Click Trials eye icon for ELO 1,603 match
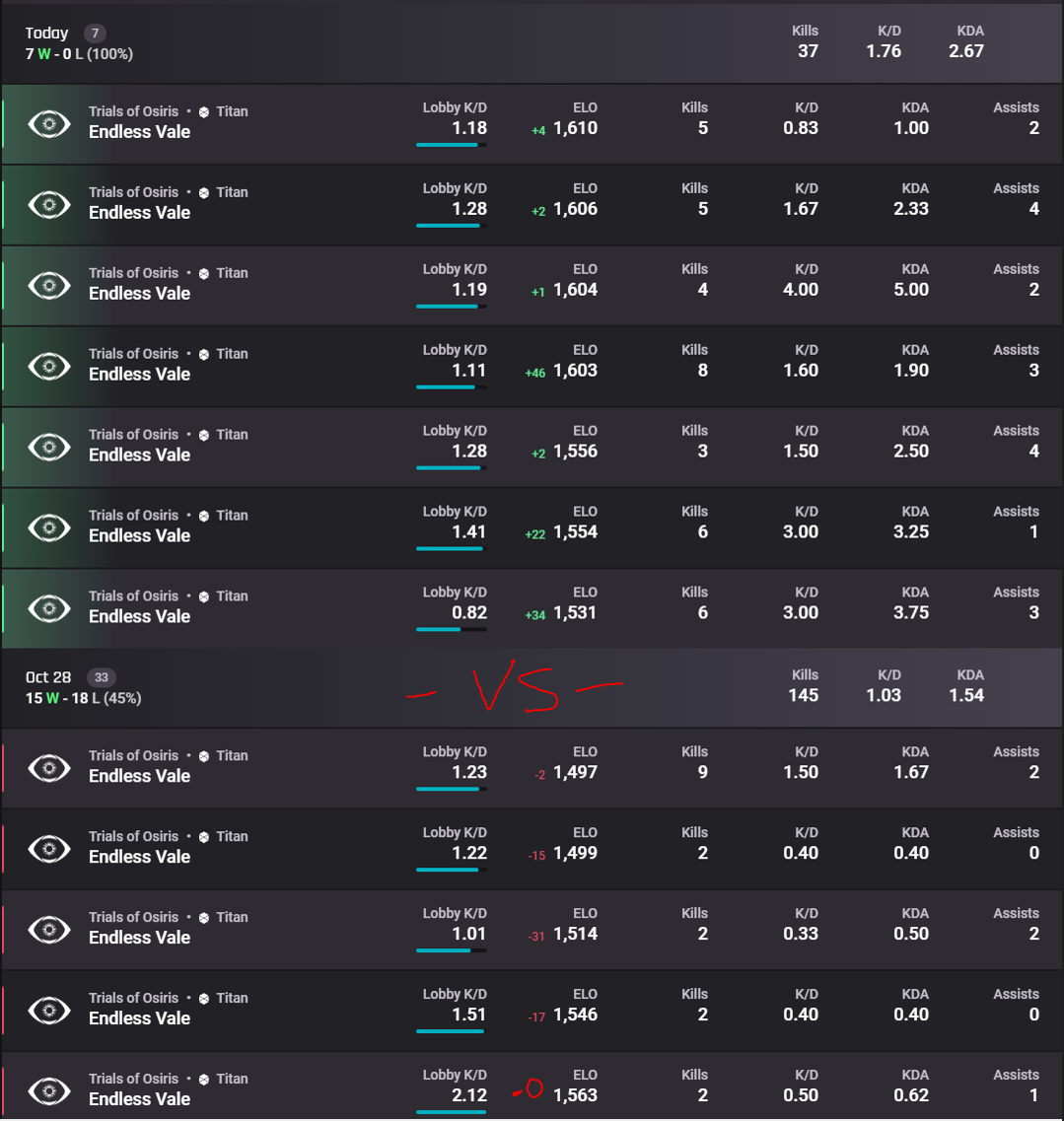Viewport: 1064px width, 1121px height. point(49,367)
